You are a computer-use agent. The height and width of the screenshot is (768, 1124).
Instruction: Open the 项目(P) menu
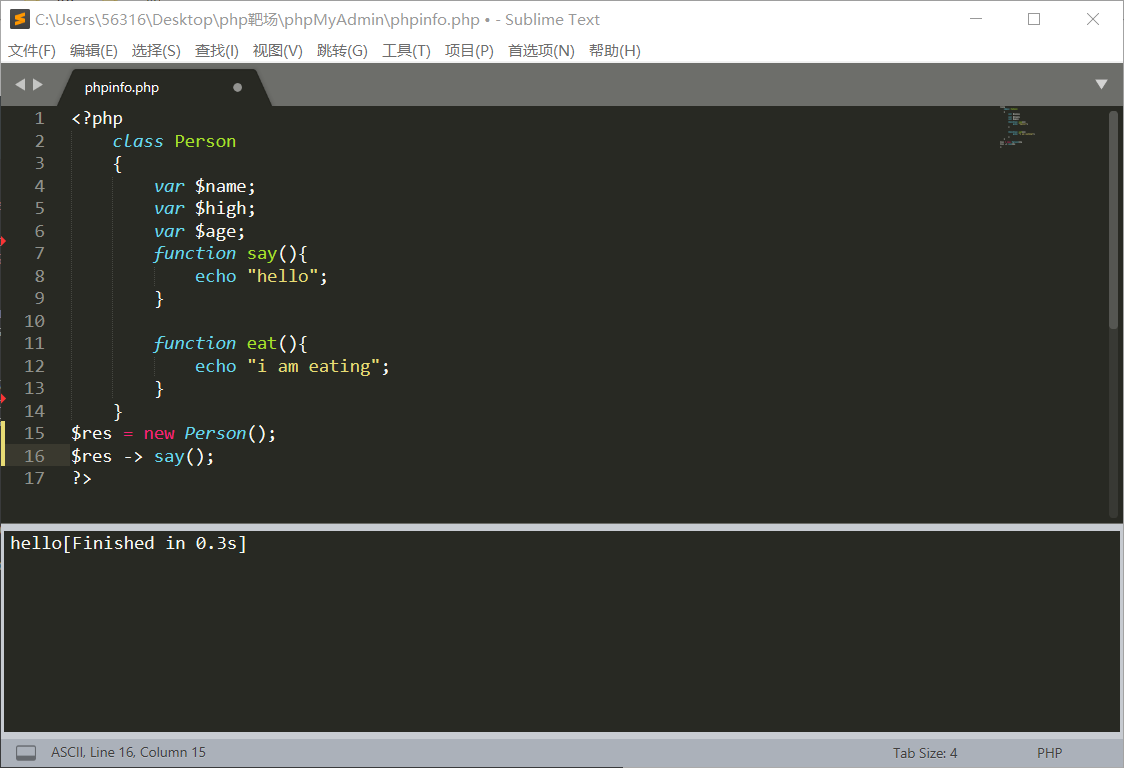tap(469, 51)
